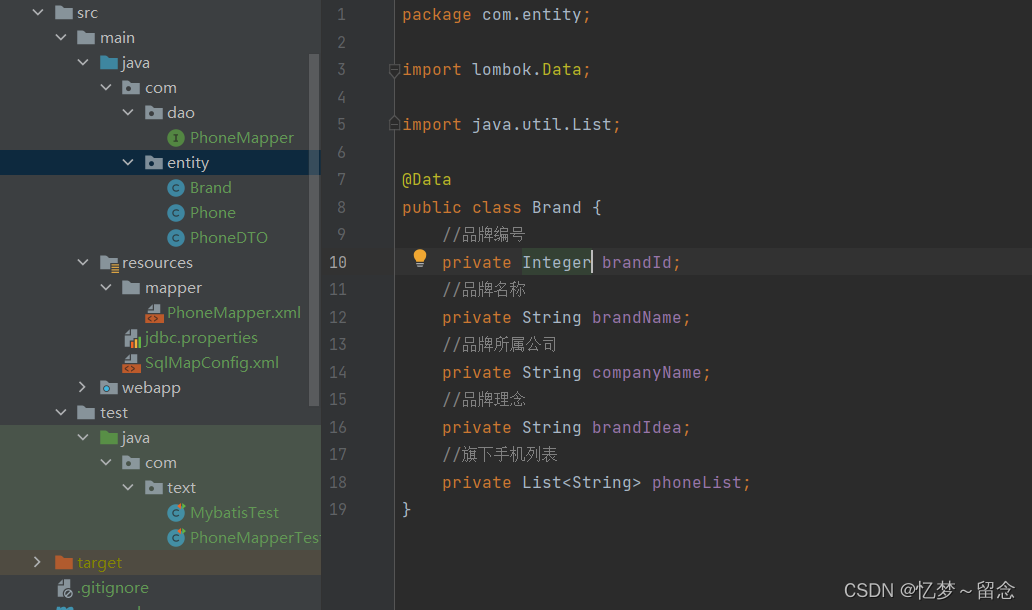Click the main folder icon
This screenshot has width=1032, height=610.
[x=86, y=38]
